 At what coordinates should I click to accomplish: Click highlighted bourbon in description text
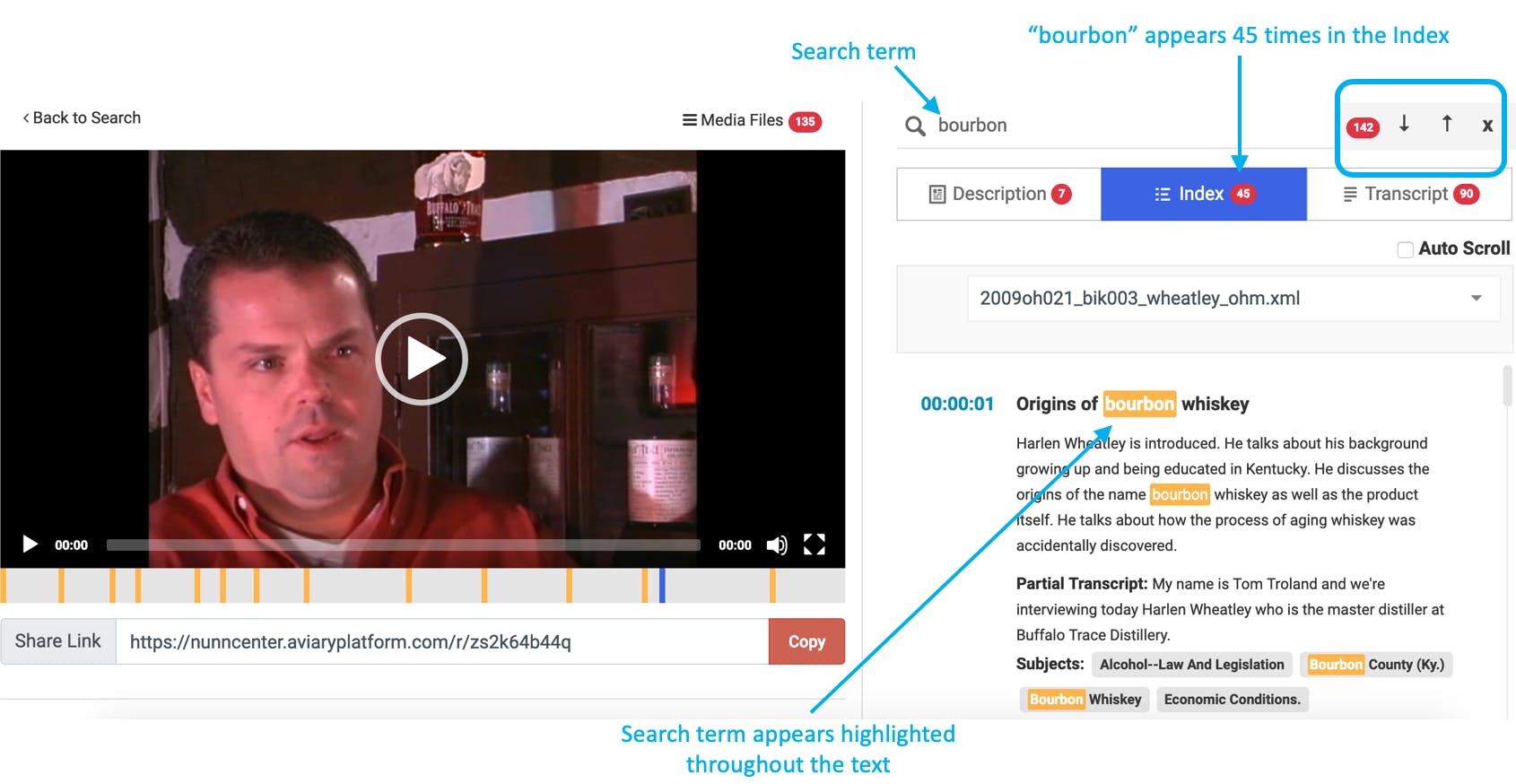[x=1180, y=494]
